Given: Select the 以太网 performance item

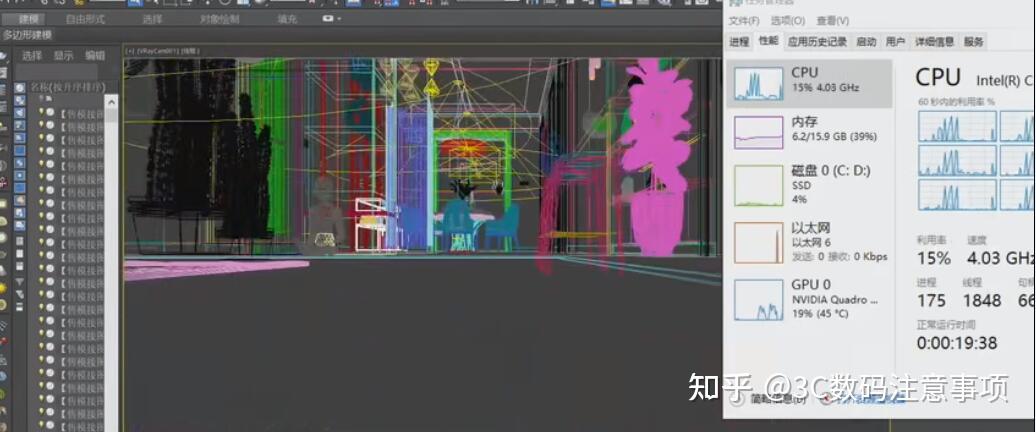Looking at the screenshot, I should pos(809,242).
